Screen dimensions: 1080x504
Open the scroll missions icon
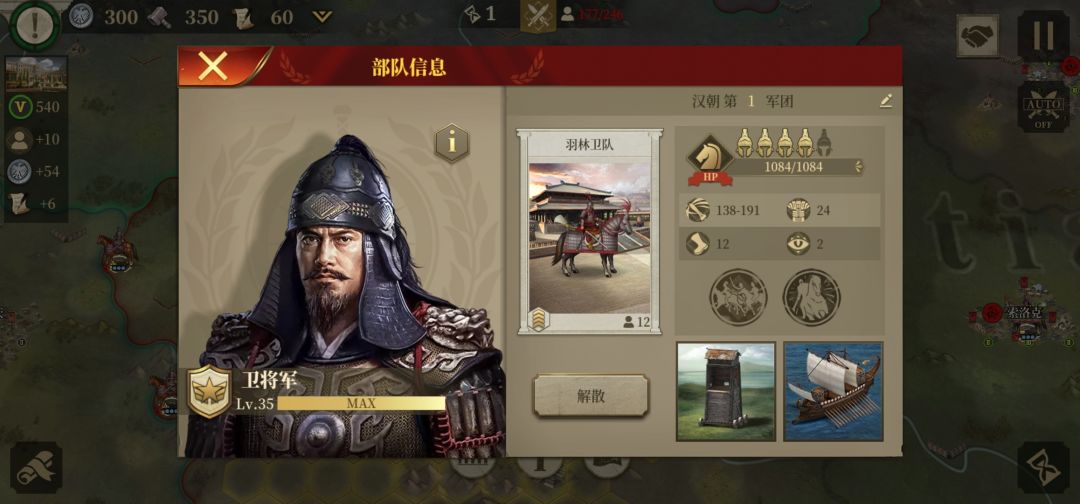(36, 468)
